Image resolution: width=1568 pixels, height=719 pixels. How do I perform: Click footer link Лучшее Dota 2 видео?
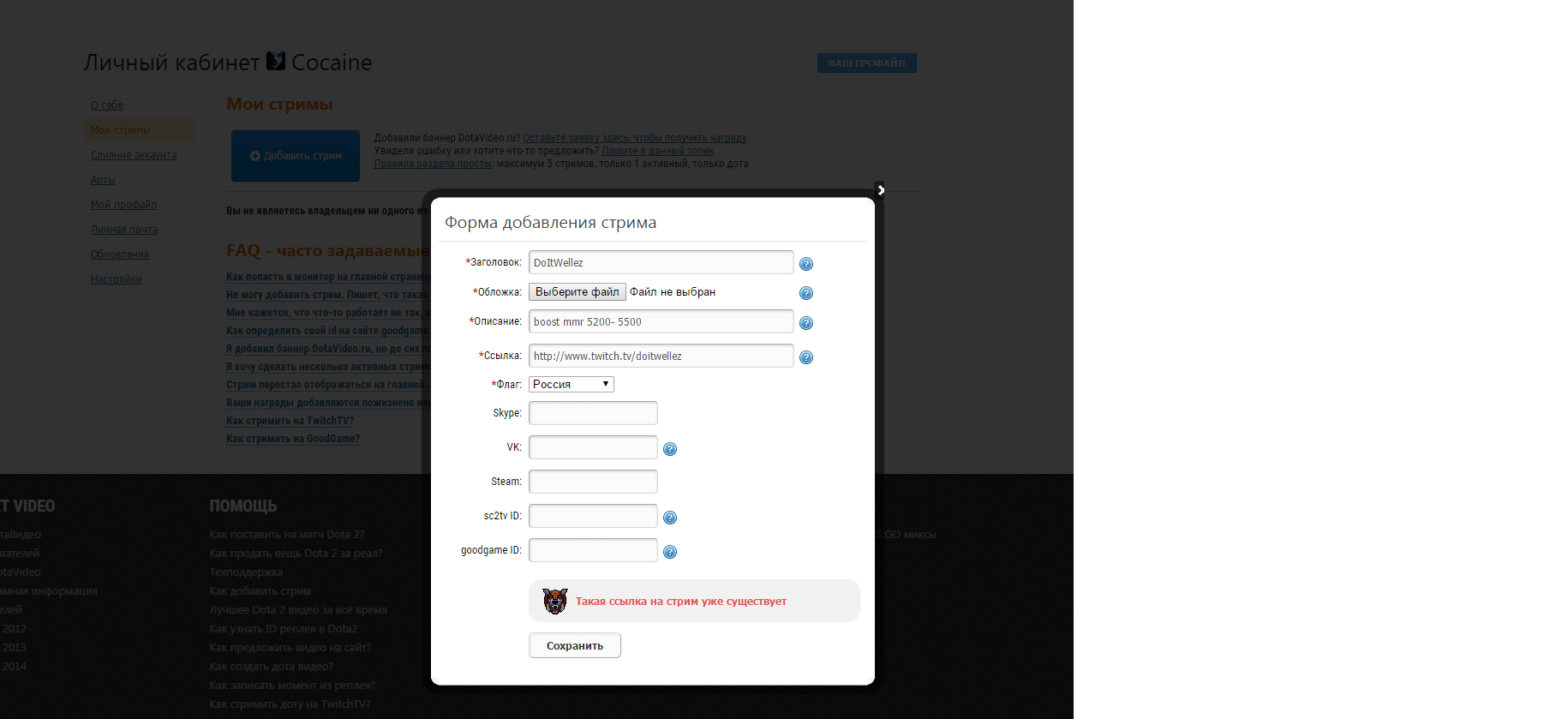[298, 610]
